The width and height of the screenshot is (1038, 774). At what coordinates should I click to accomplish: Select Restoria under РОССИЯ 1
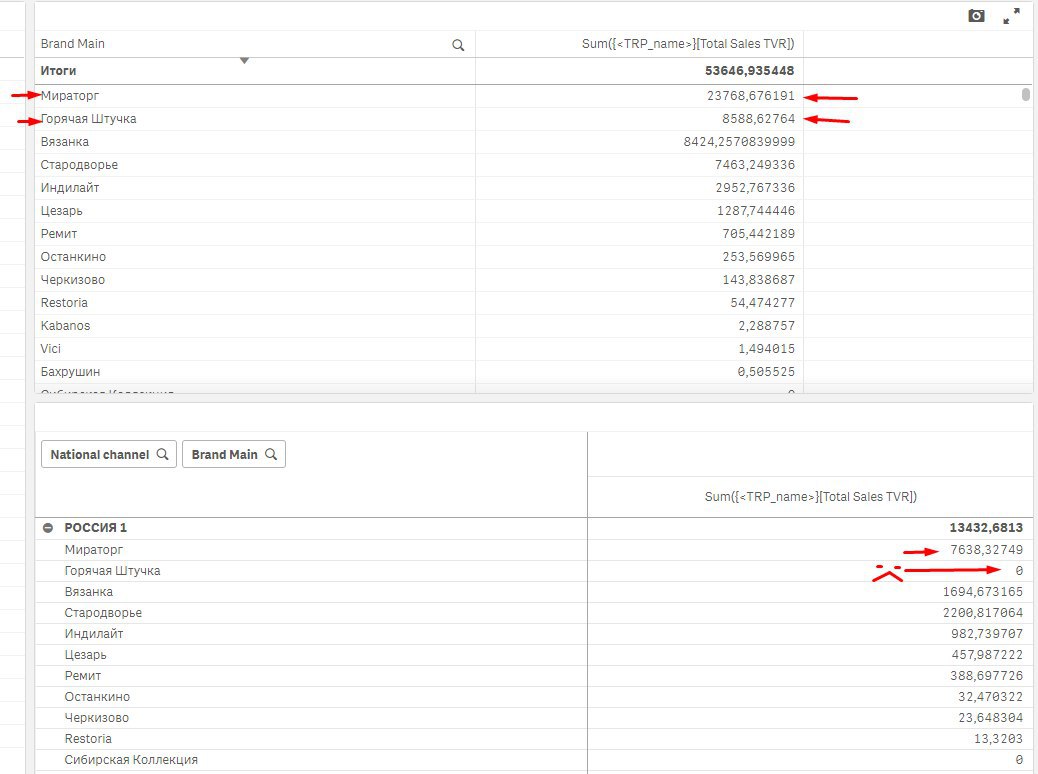click(88, 739)
